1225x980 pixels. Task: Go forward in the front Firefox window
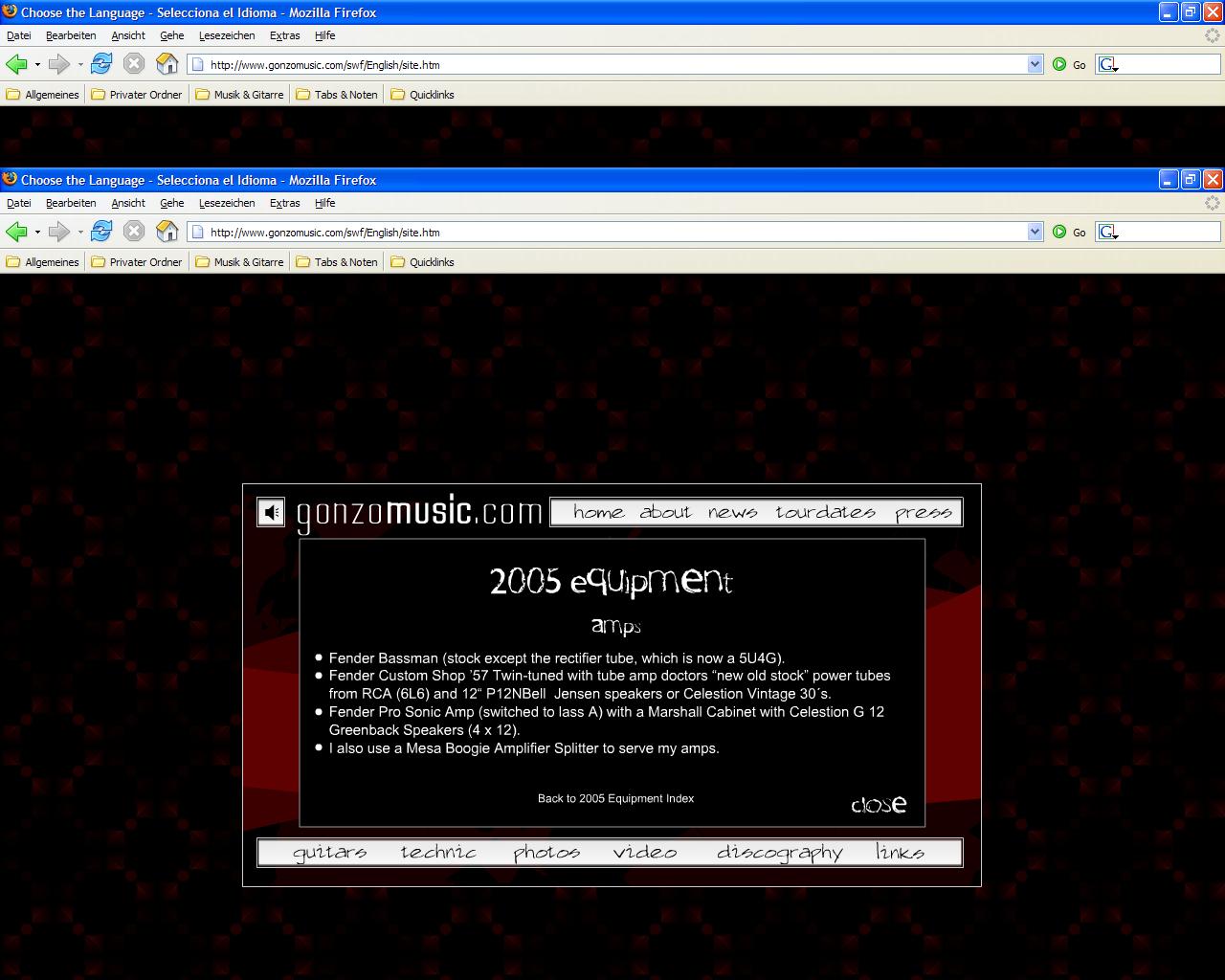click(58, 232)
